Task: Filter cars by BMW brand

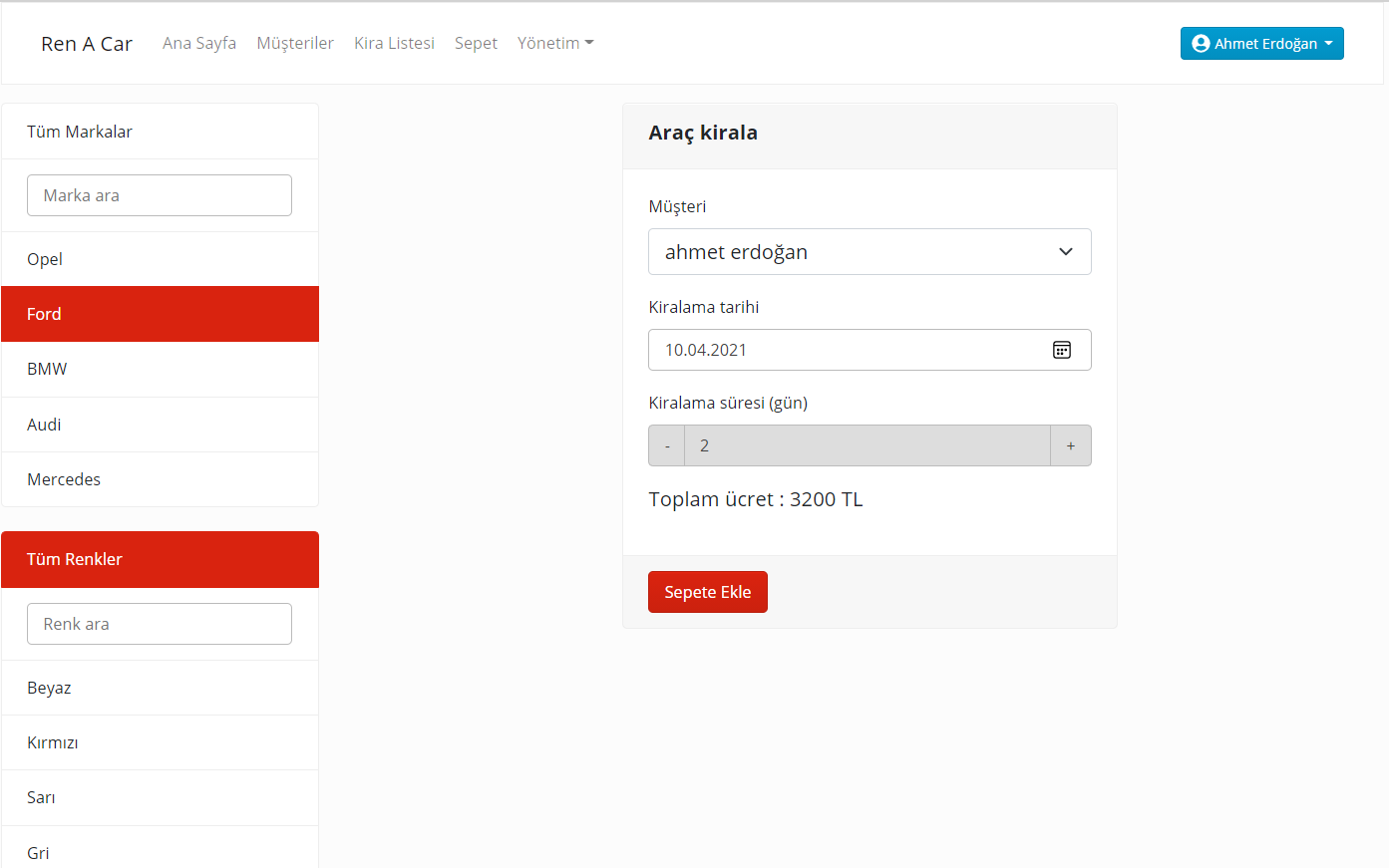Action: [47, 369]
